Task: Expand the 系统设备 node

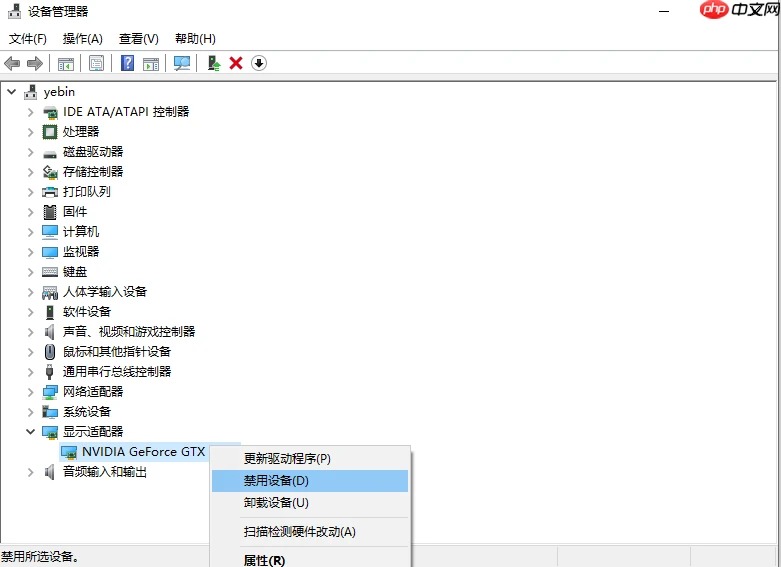Action: click(30, 412)
